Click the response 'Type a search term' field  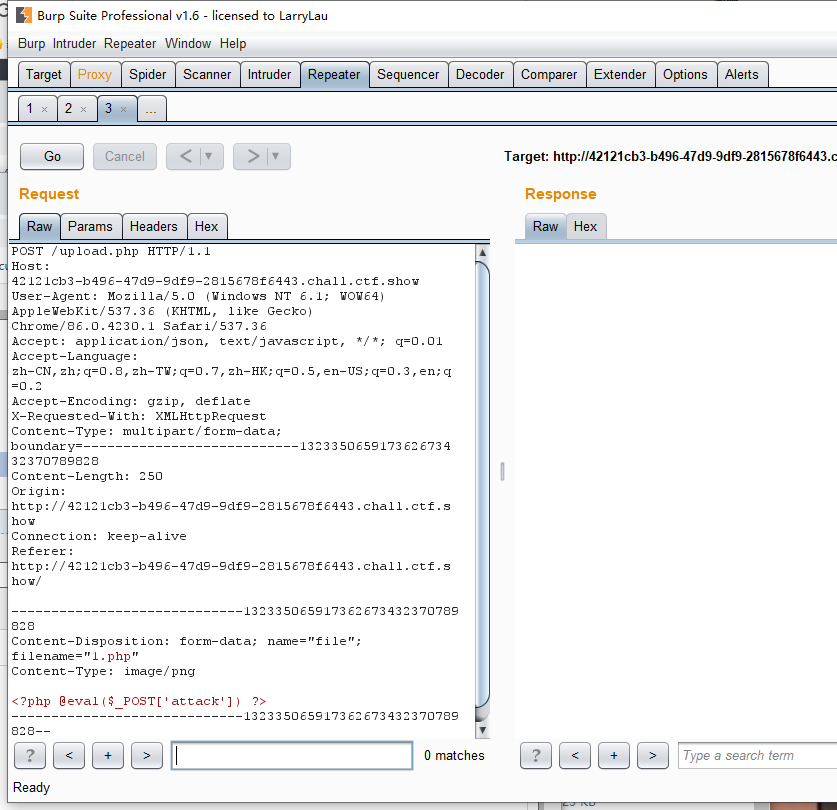coord(757,756)
